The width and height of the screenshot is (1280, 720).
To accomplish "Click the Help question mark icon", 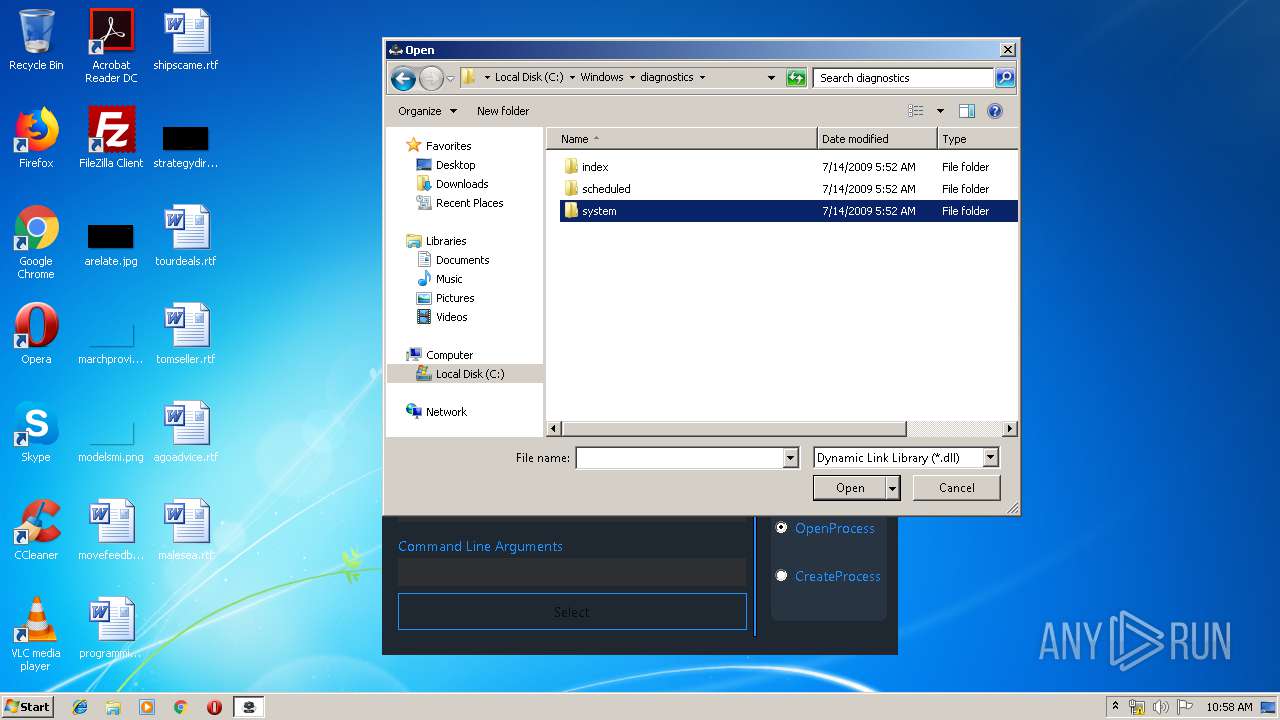I will point(995,111).
